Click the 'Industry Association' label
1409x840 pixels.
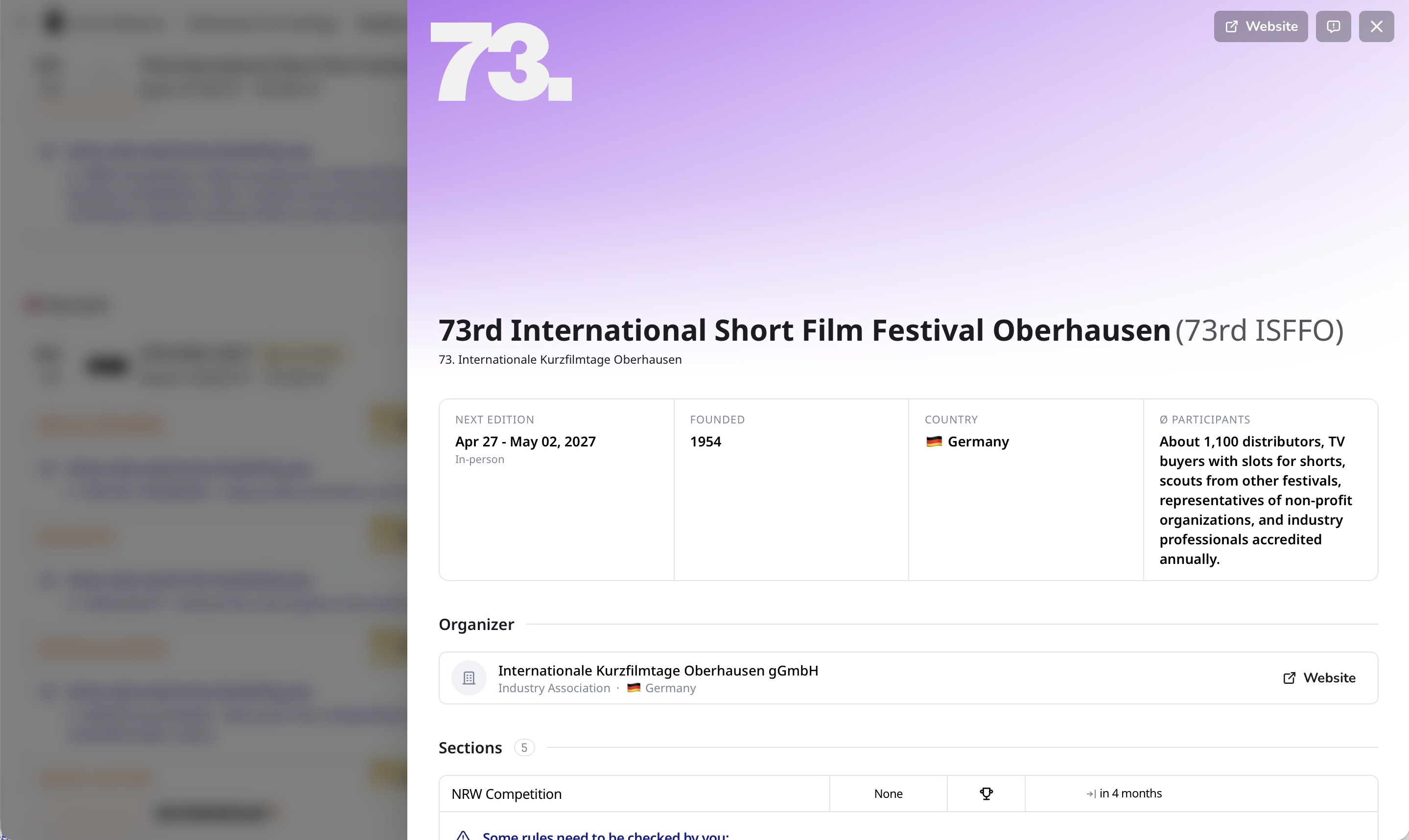554,688
